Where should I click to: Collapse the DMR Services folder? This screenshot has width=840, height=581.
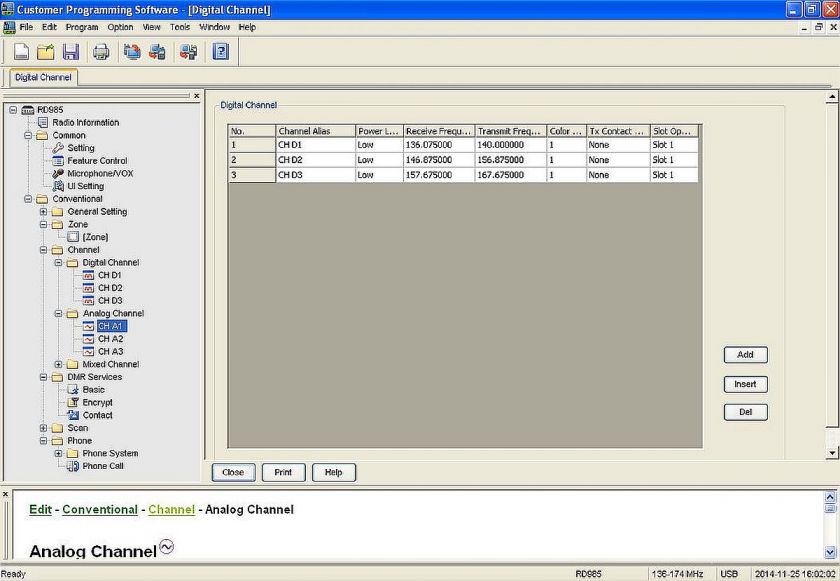pyautogui.click(x=43, y=377)
